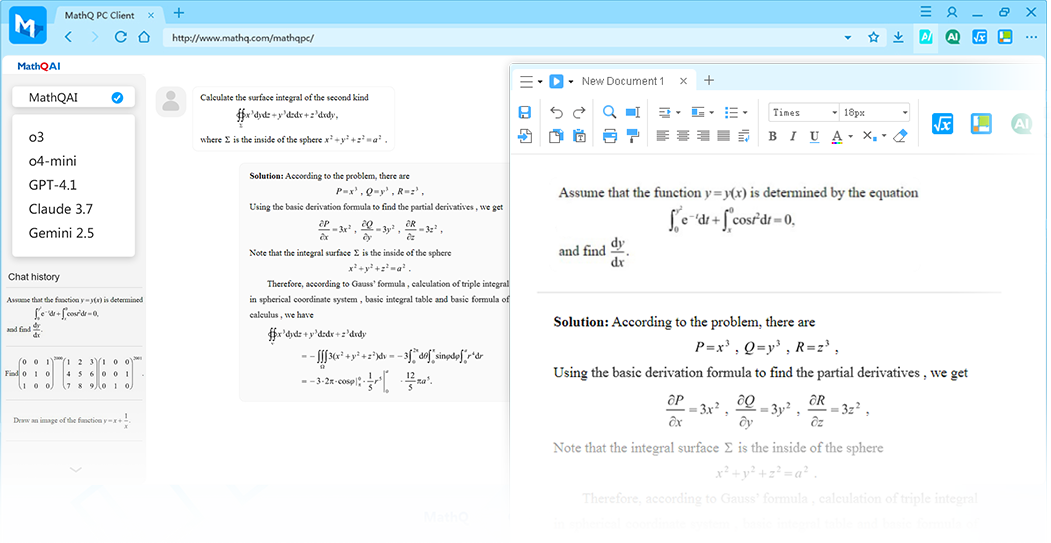
Task: Open the Times font family dropdown
Action: pyautogui.click(x=804, y=113)
